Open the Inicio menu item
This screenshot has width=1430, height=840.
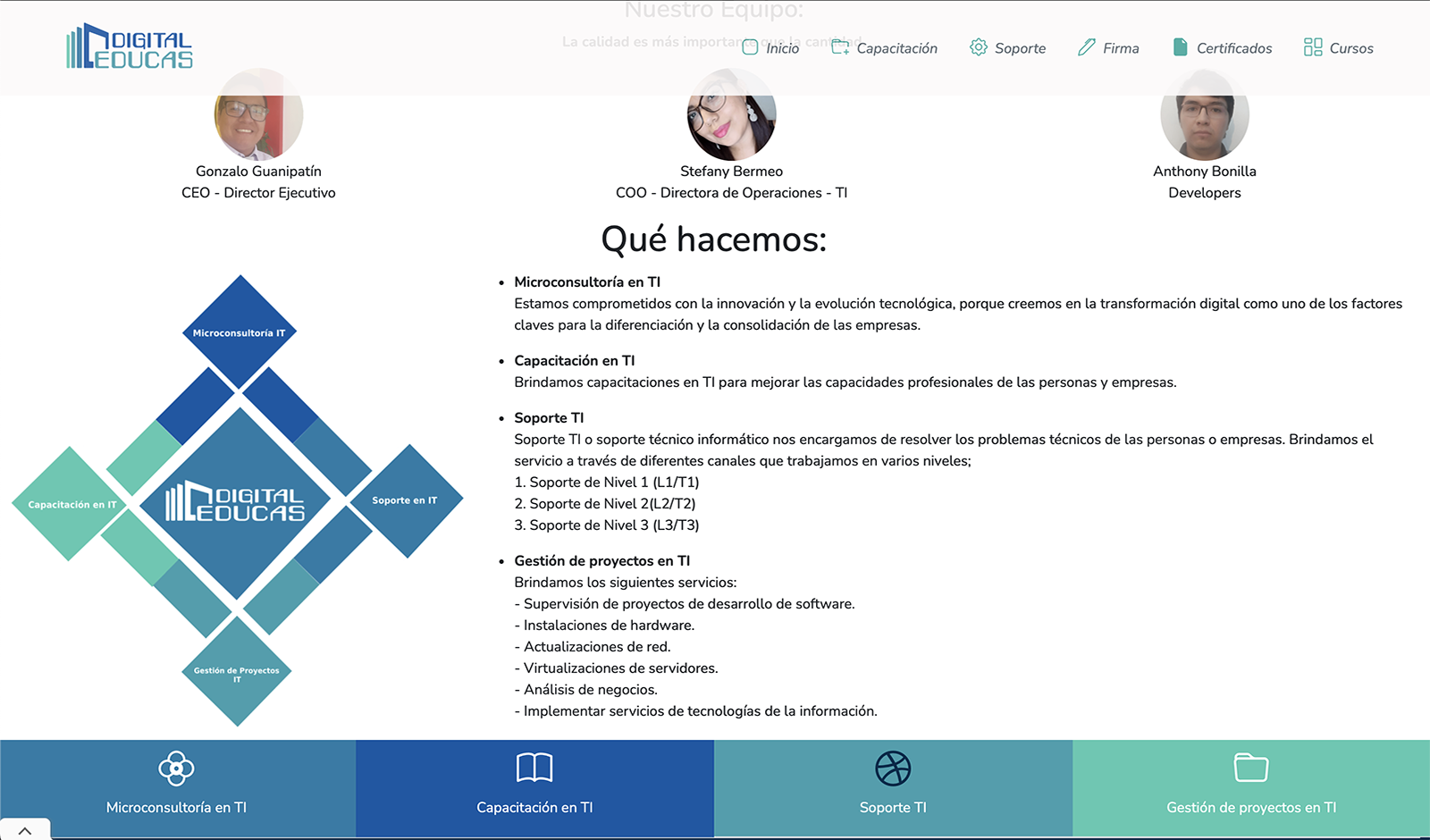pos(782,48)
